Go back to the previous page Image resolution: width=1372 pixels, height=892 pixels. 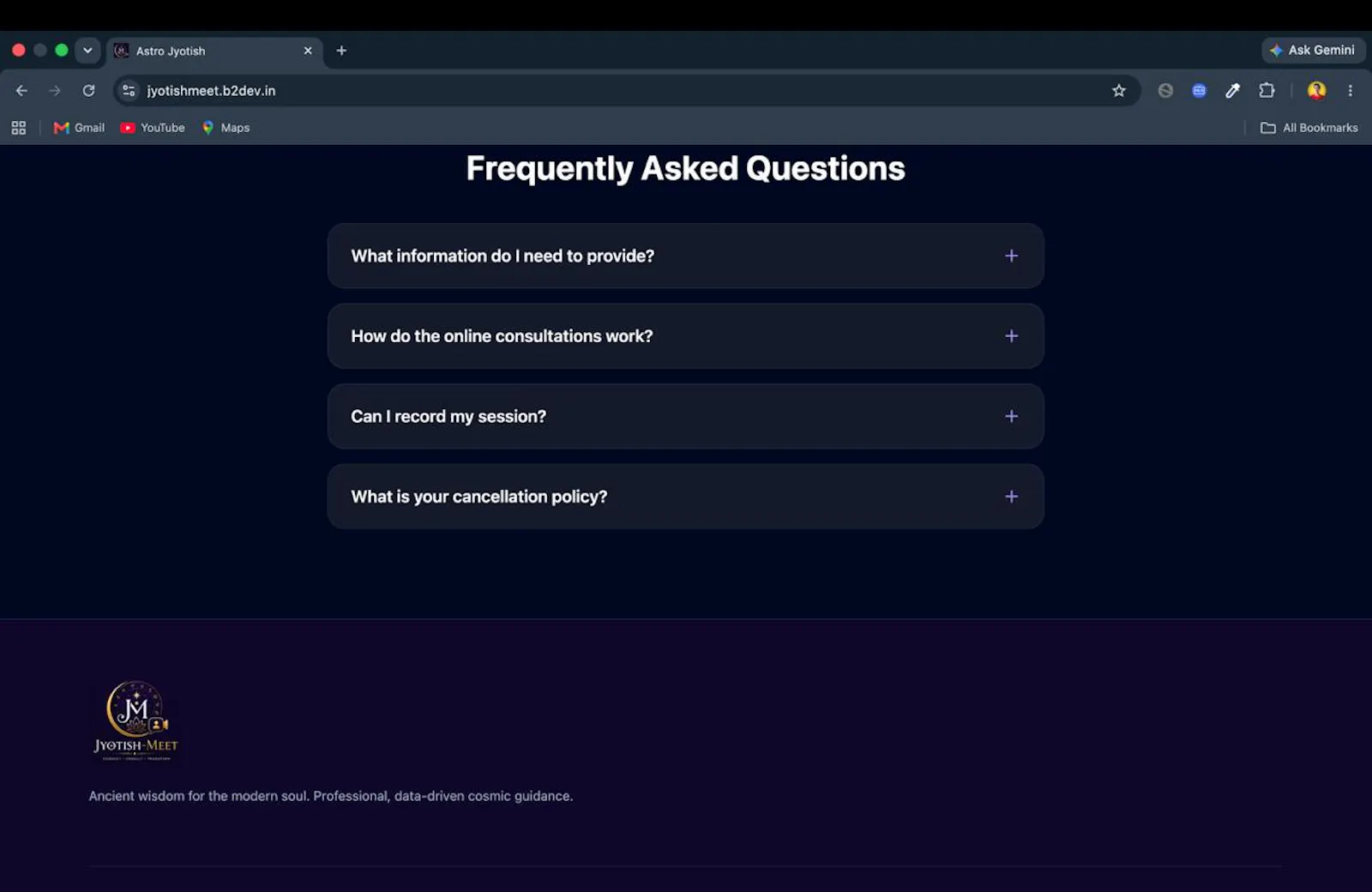tap(21, 90)
